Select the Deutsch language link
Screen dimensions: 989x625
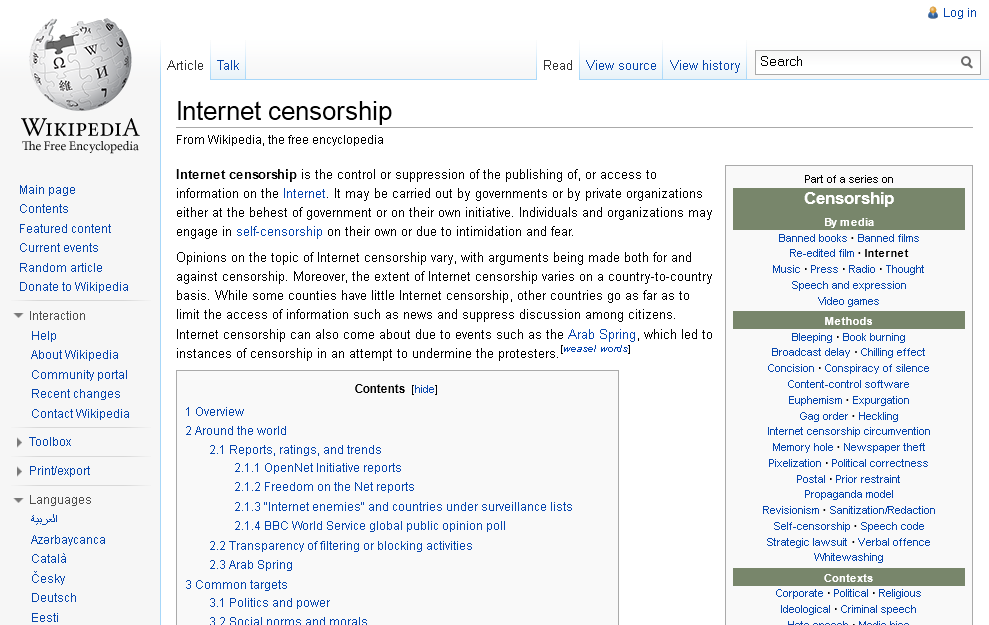[x=54, y=598]
